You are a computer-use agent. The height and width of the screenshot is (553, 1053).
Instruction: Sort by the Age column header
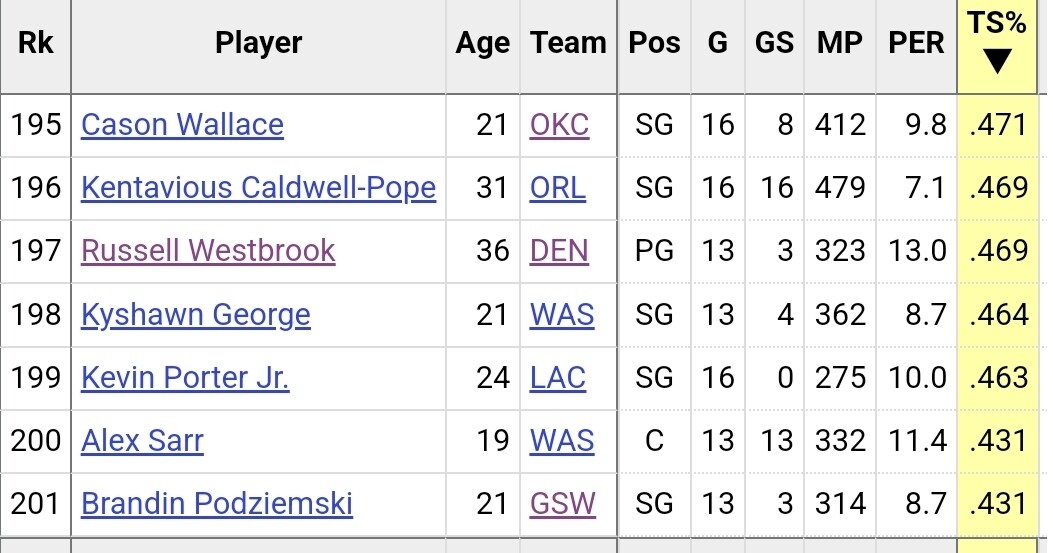pos(482,43)
